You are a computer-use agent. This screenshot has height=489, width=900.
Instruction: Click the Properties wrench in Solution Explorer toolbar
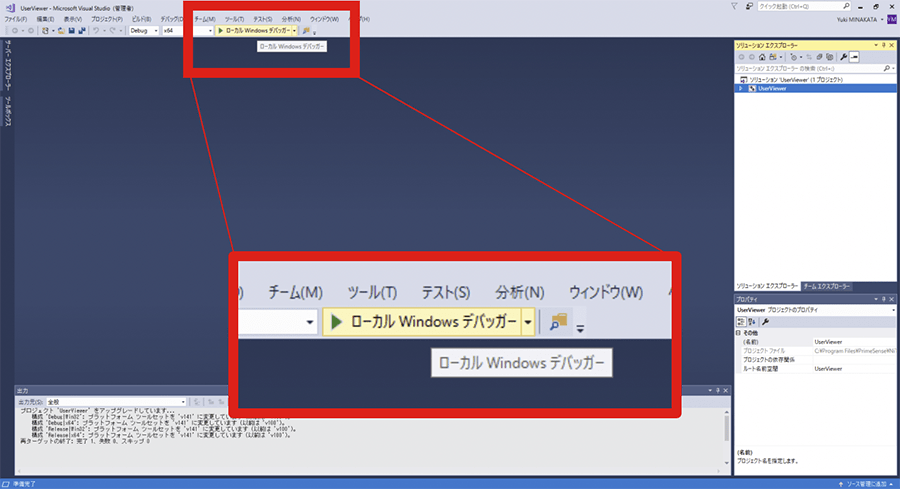coord(844,57)
